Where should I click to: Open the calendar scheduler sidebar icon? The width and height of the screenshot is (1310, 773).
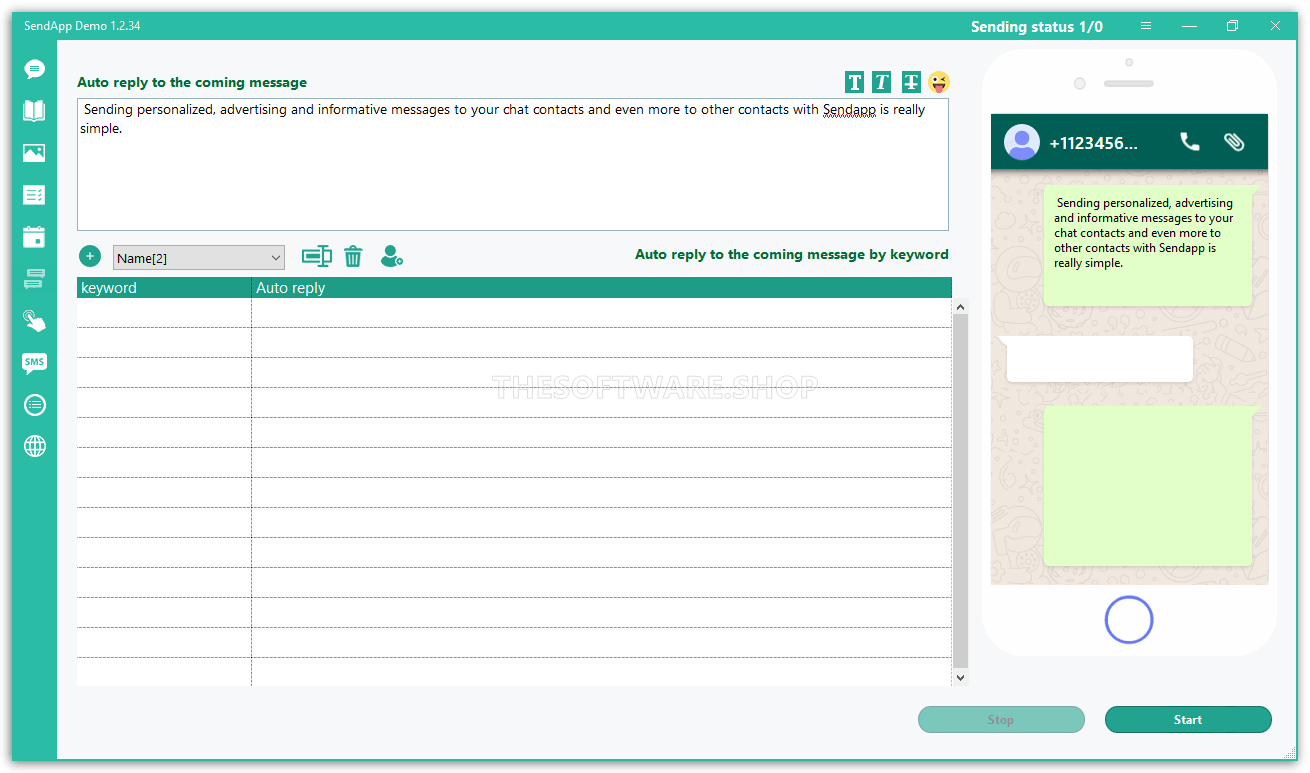(x=35, y=237)
